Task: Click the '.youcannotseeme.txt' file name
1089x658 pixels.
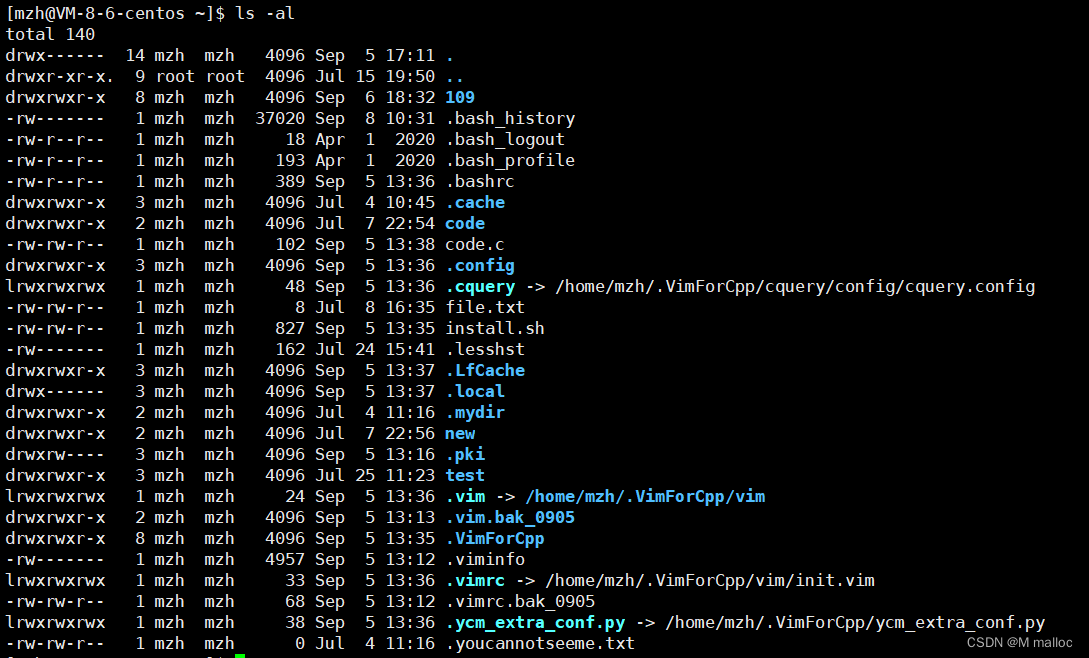Action: click(x=540, y=643)
